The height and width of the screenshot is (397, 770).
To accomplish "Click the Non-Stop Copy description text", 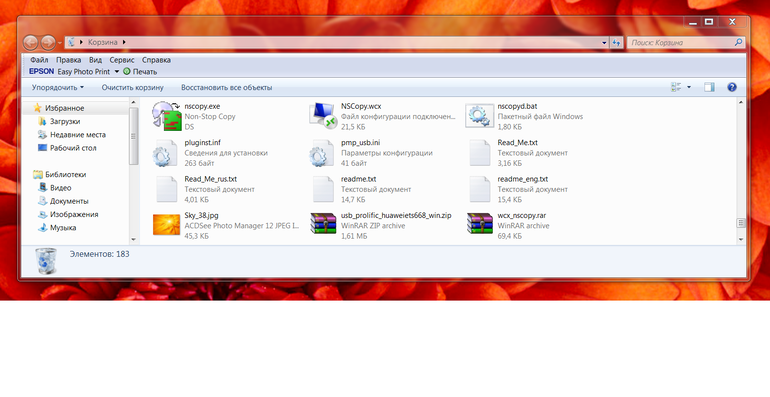I will 210,116.
